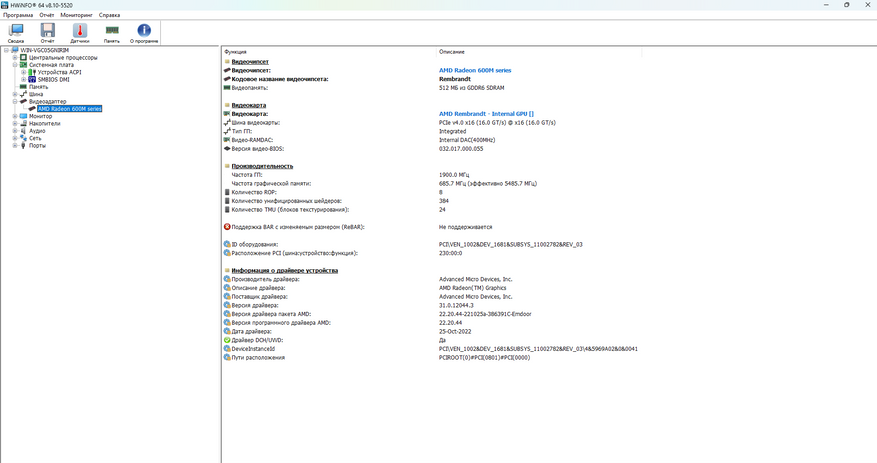Open the Справка menu
Screen dimensions: 877x463
point(109,15)
